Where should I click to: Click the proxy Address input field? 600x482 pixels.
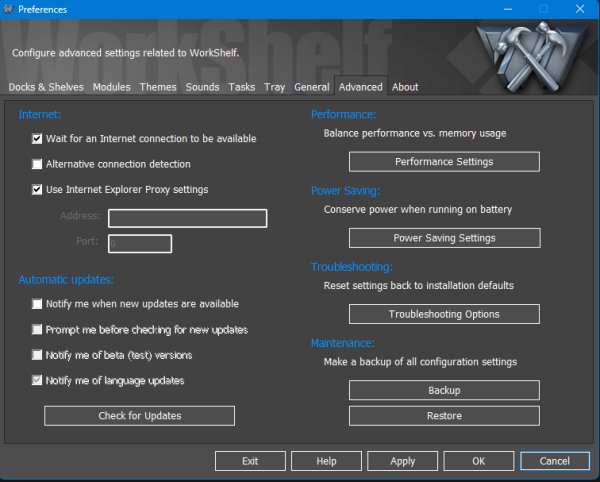(x=187, y=218)
